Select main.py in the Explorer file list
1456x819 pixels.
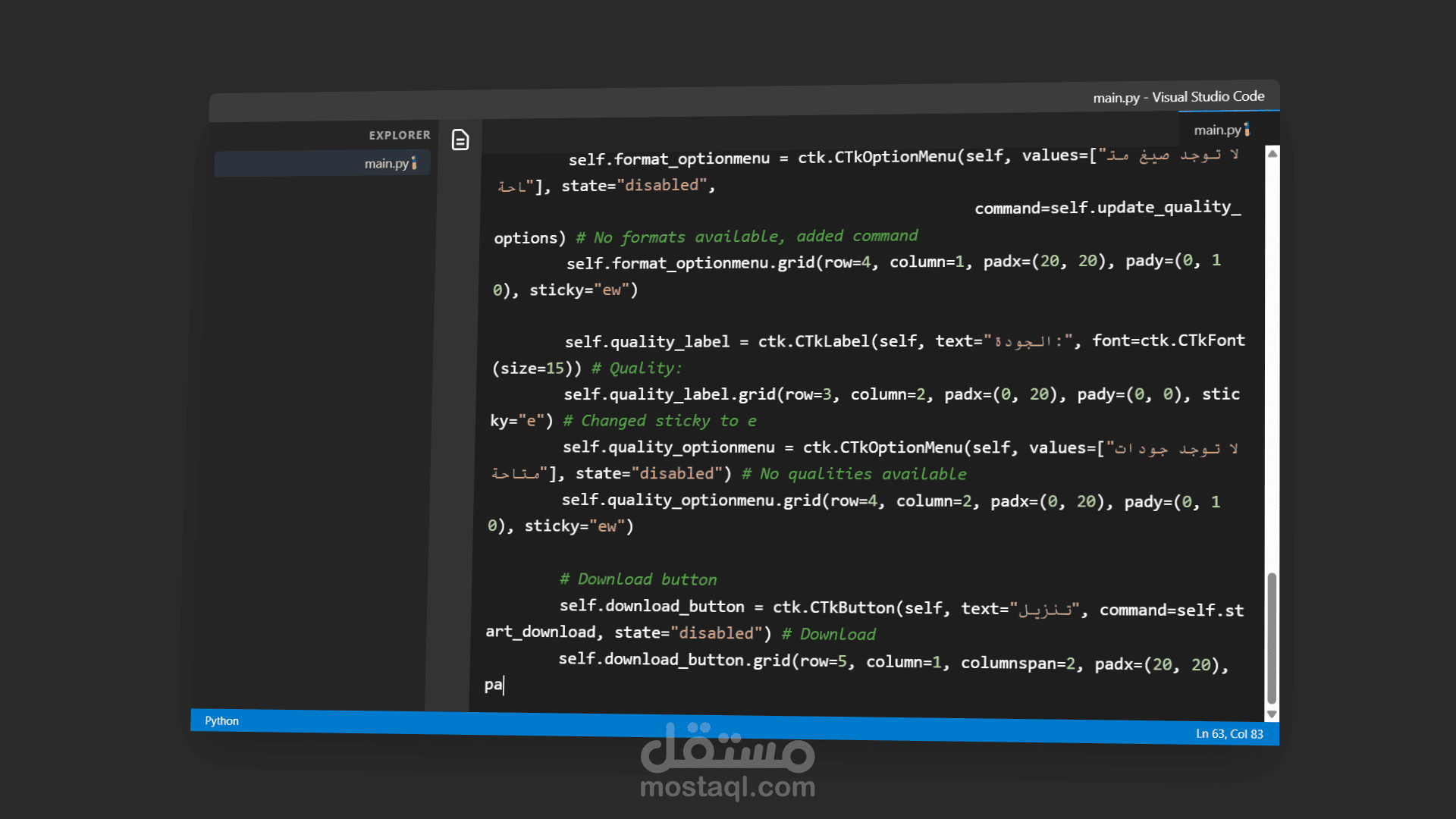pyautogui.click(x=386, y=164)
